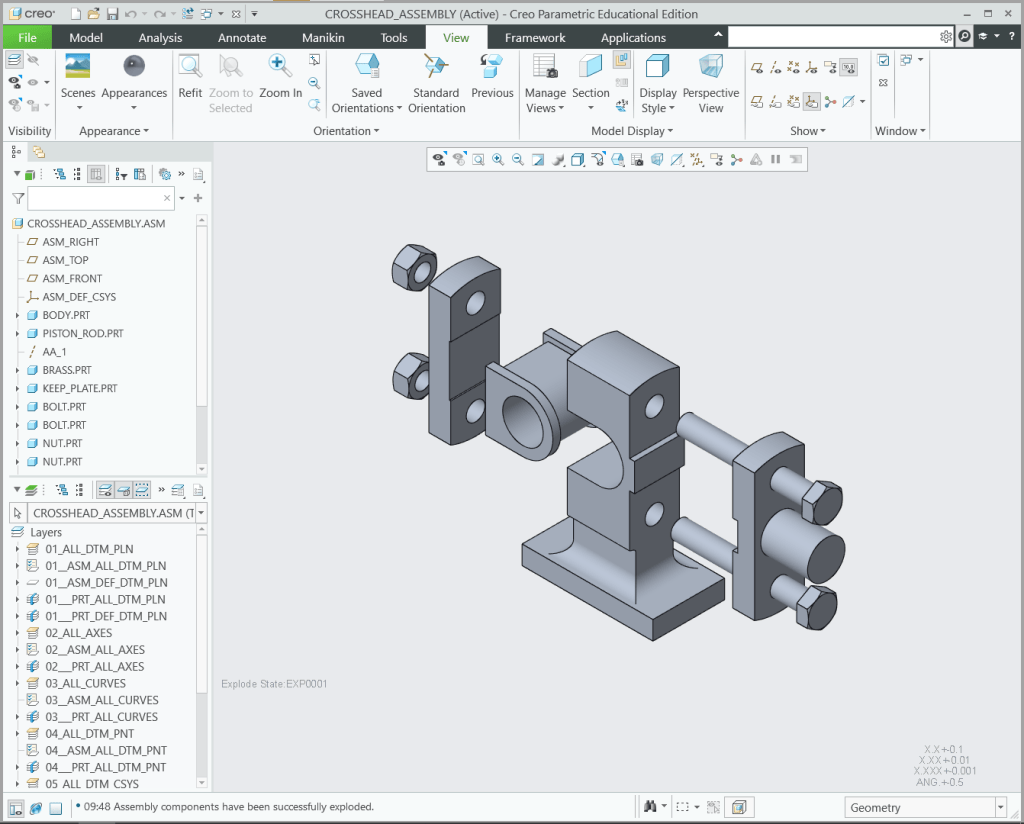Click the Refit zoom icon
The width and height of the screenshot is (1024, 824).
coord(190,67)
